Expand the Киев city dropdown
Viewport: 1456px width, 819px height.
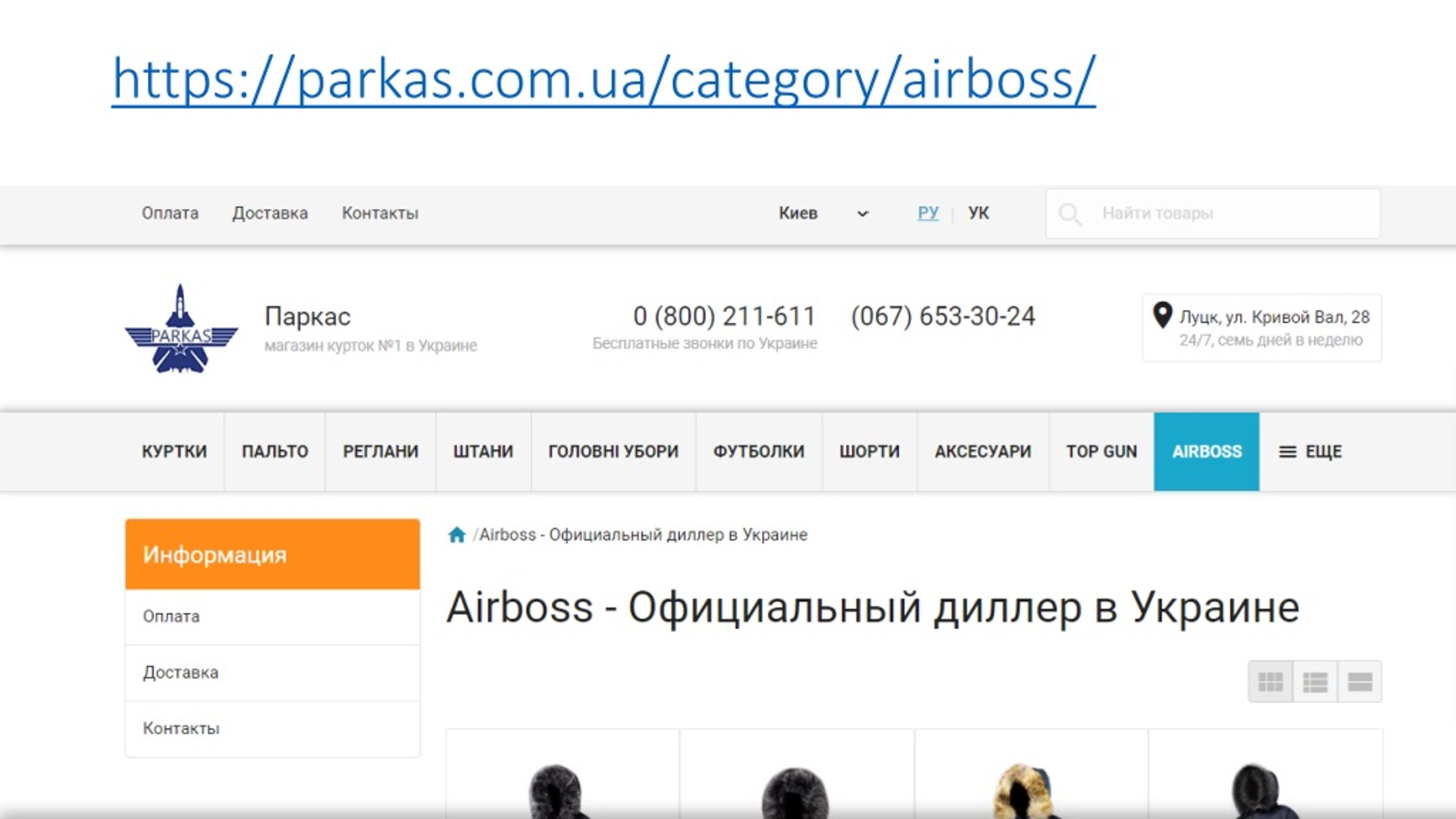[824, 213]
